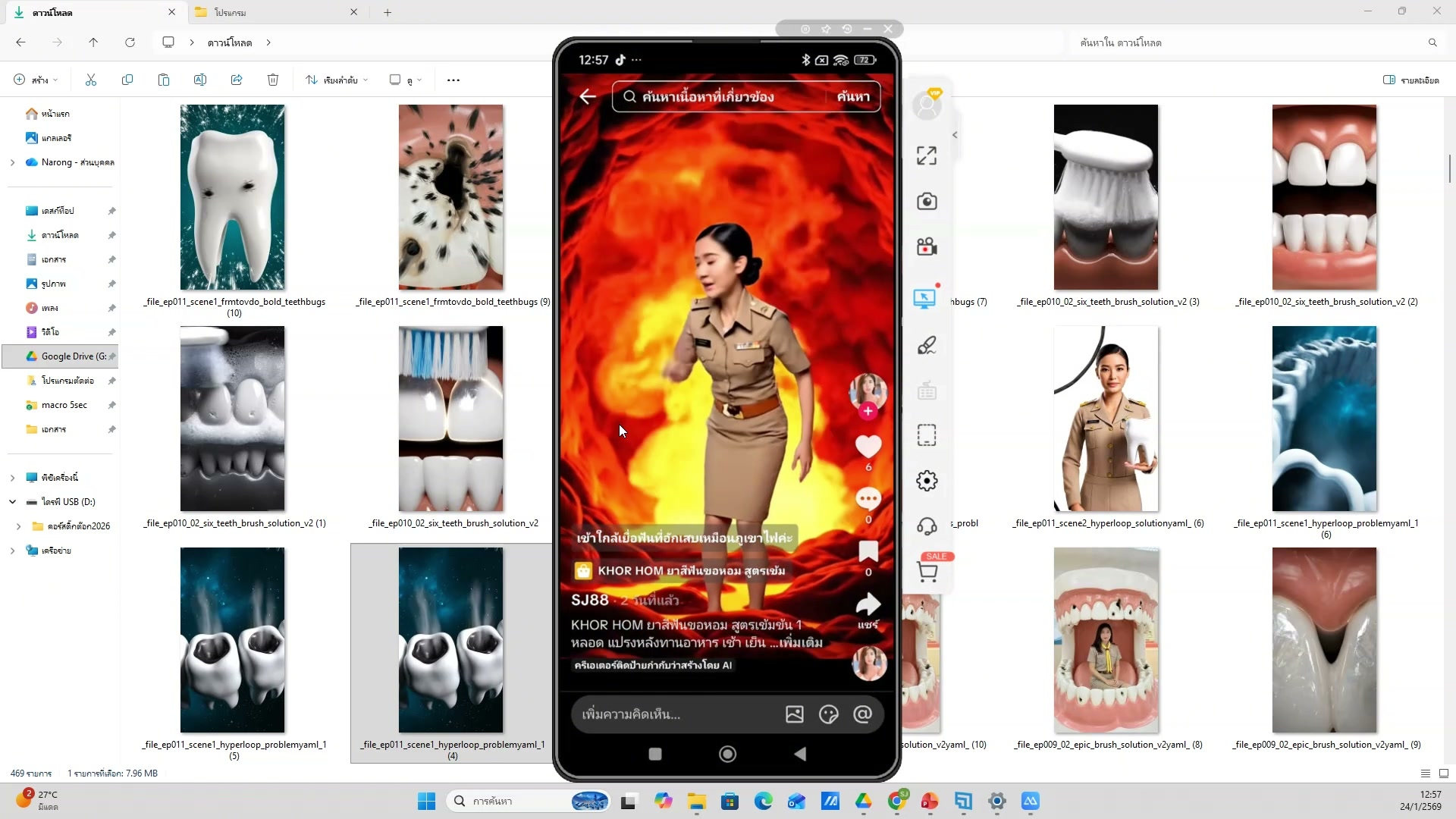1456x819 pixels.
Task: Take a screenshot with the camera icon
Action: (x=926, y=201)
